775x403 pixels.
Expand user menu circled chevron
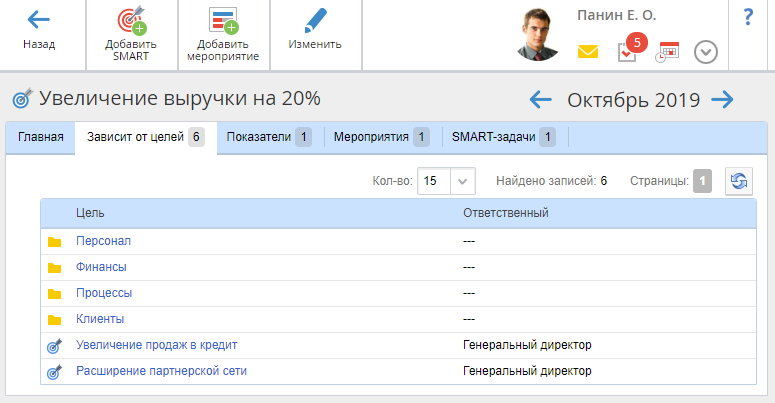coord(706,52)
